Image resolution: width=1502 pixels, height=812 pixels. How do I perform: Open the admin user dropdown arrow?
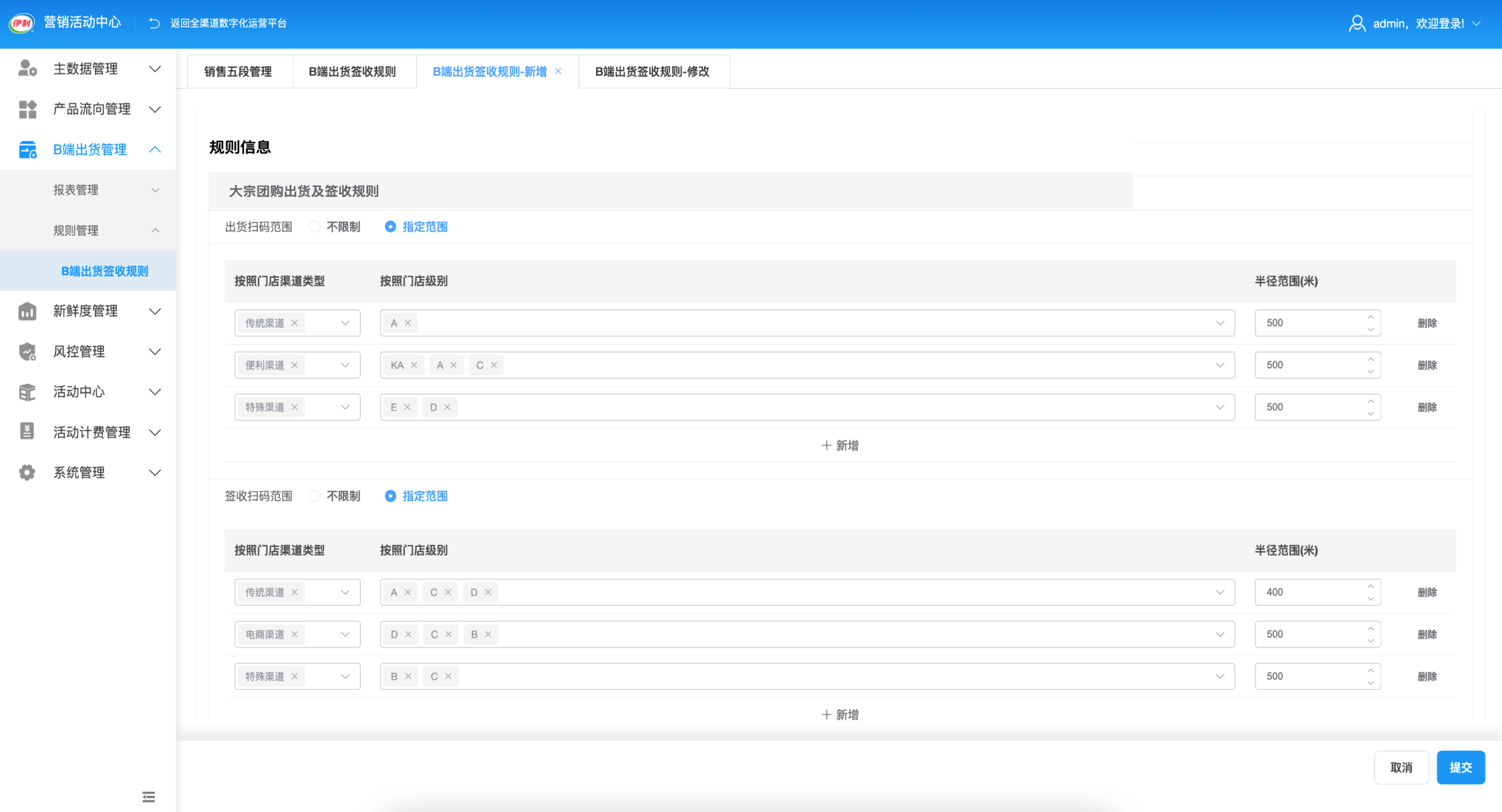1477,23
